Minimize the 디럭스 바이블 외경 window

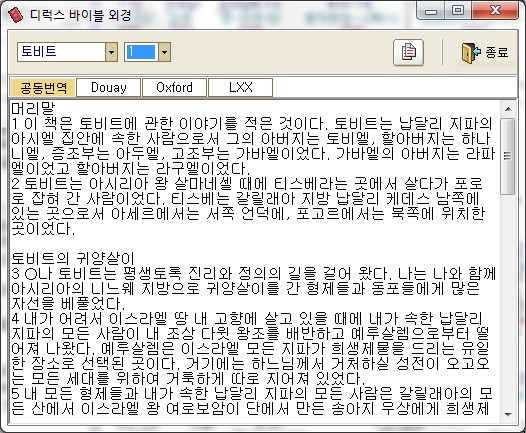(x=431, y=10)
